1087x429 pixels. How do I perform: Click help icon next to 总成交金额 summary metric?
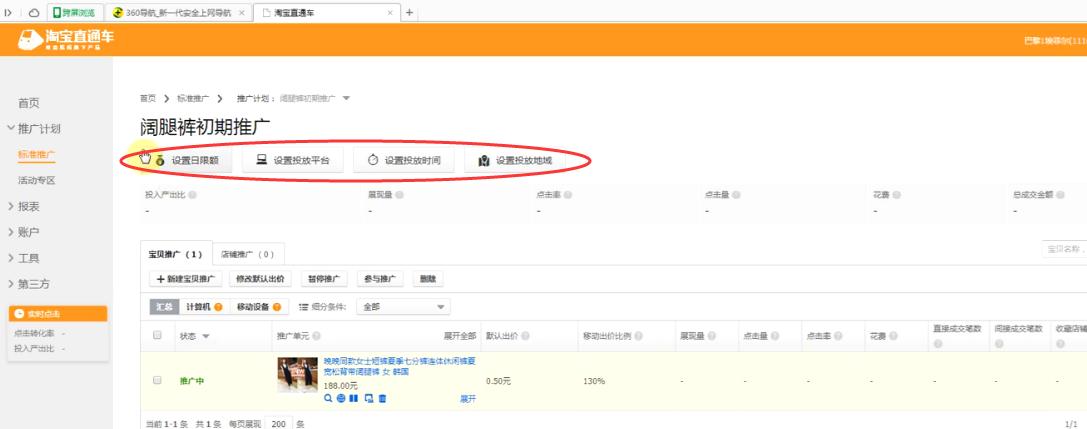1059,195
